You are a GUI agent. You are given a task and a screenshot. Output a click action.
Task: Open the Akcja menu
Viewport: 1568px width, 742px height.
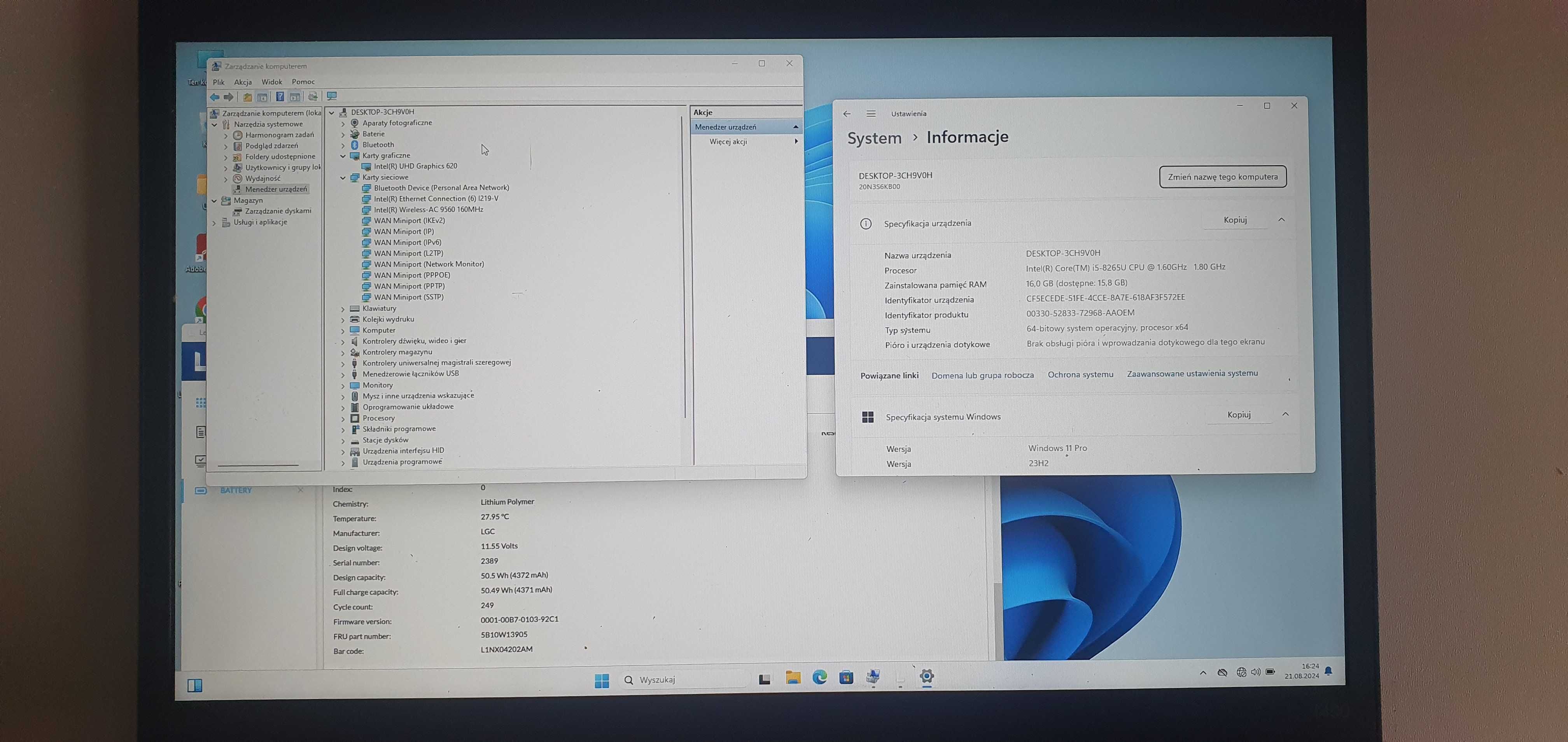pyautogui.click(x=243, y=82)
